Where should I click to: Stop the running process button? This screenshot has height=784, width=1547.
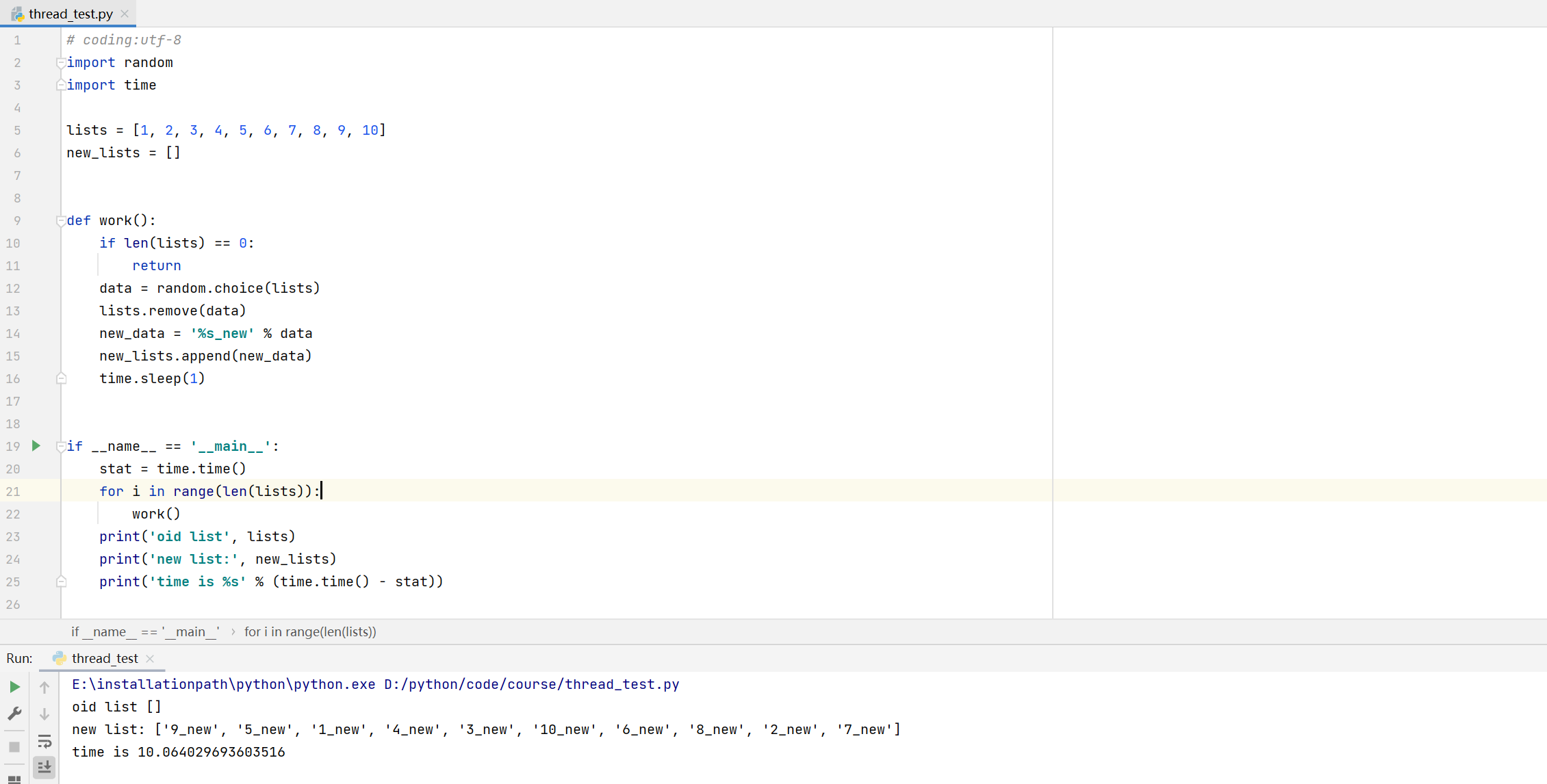point(14,746)
